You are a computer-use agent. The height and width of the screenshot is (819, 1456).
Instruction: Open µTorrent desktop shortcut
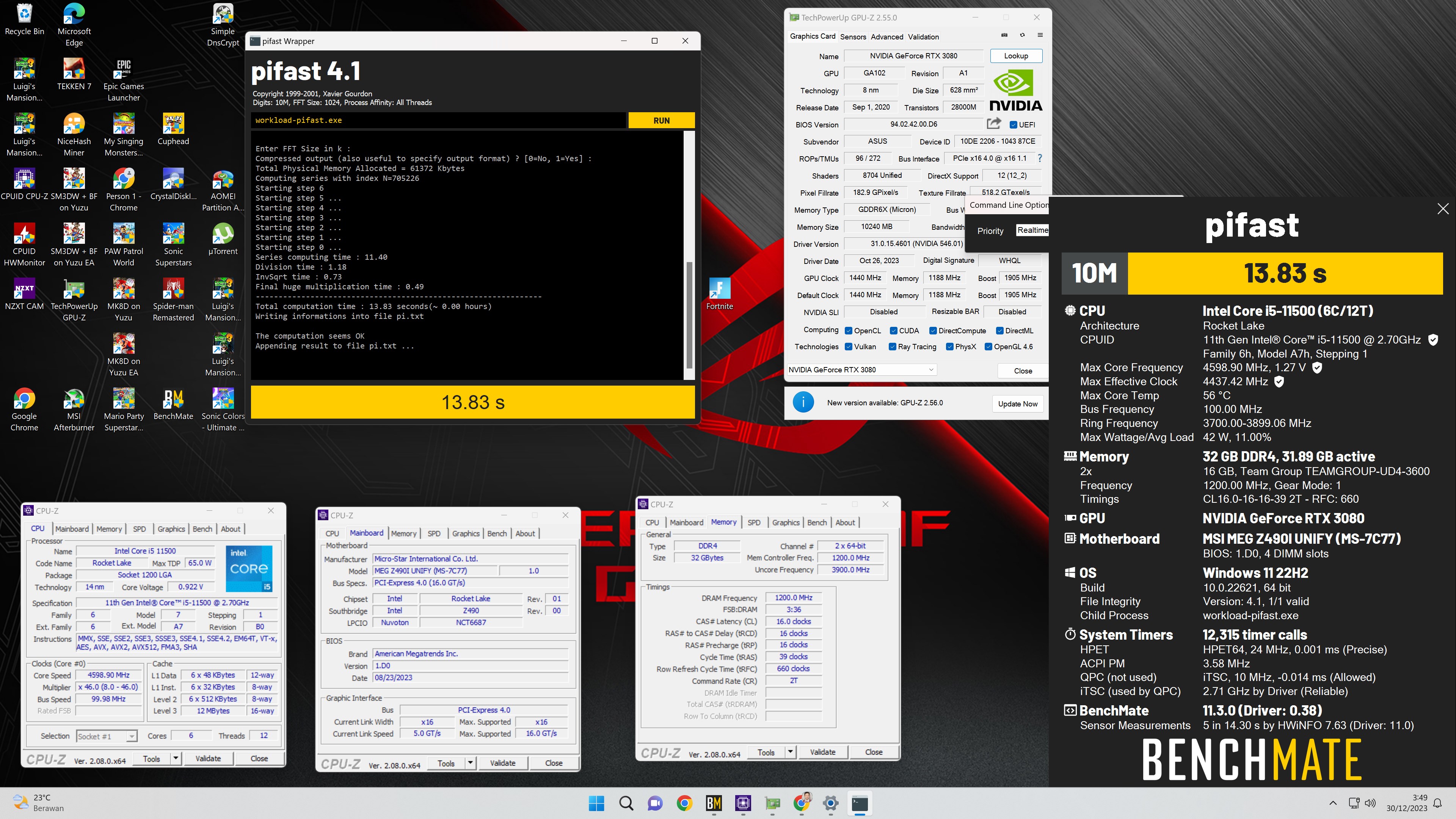coord(223,240)
